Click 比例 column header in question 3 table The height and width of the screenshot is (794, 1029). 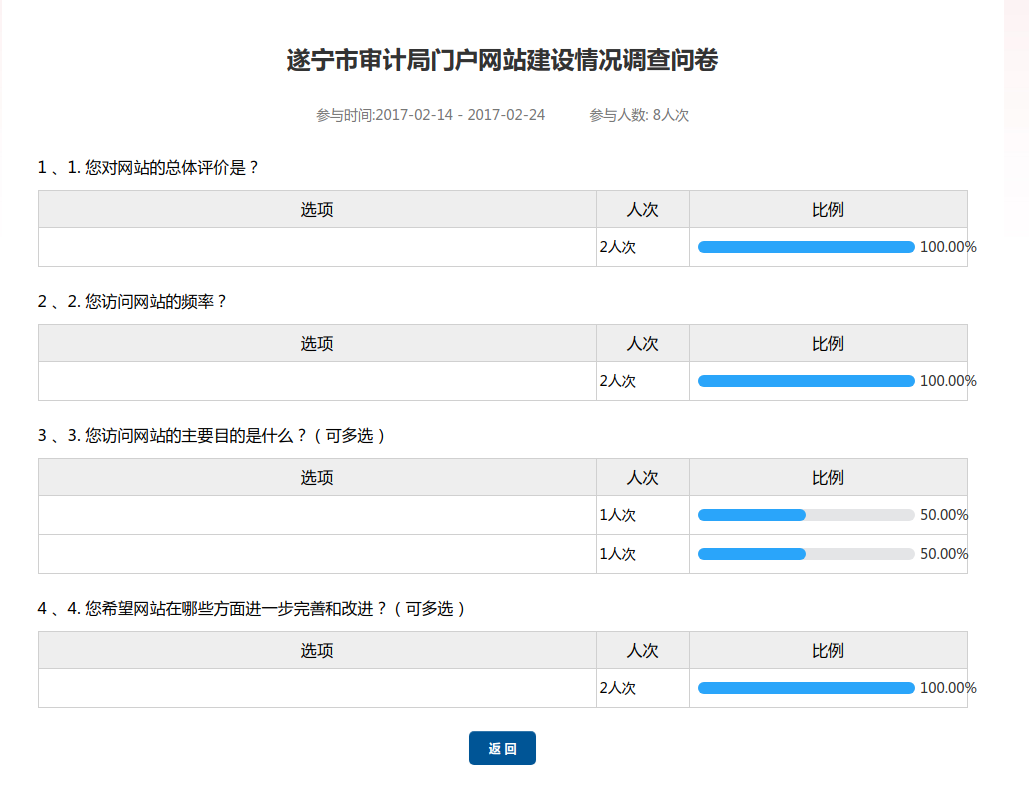point(828,477)
